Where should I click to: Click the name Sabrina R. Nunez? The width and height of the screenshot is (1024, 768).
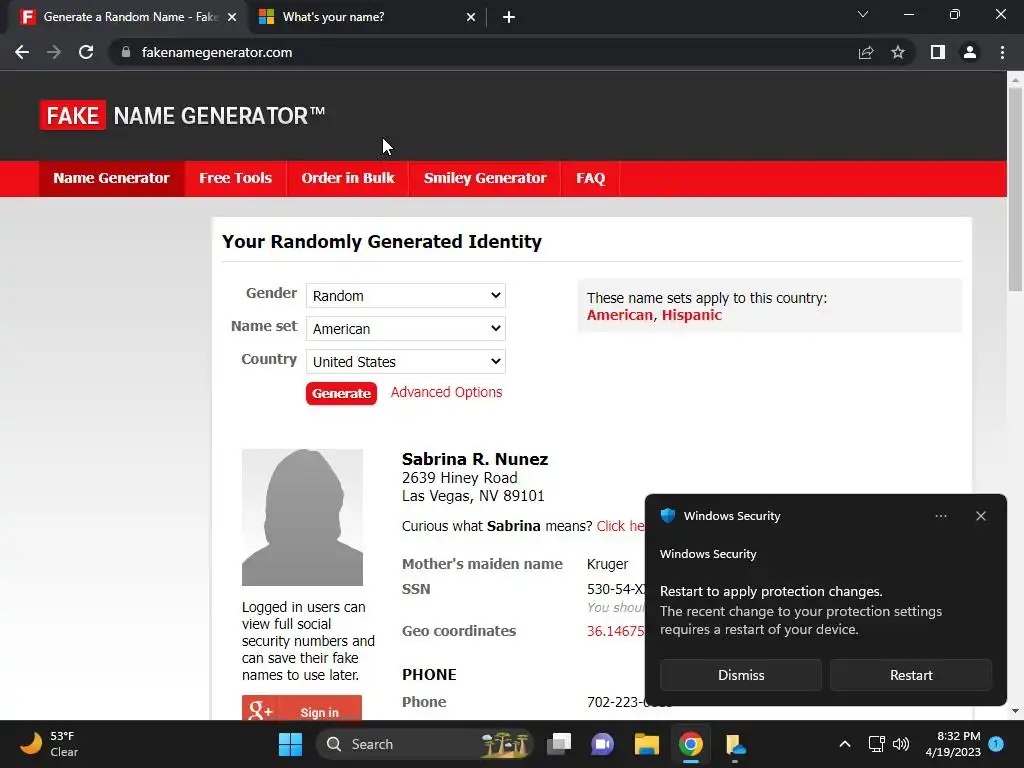(475, 459)
